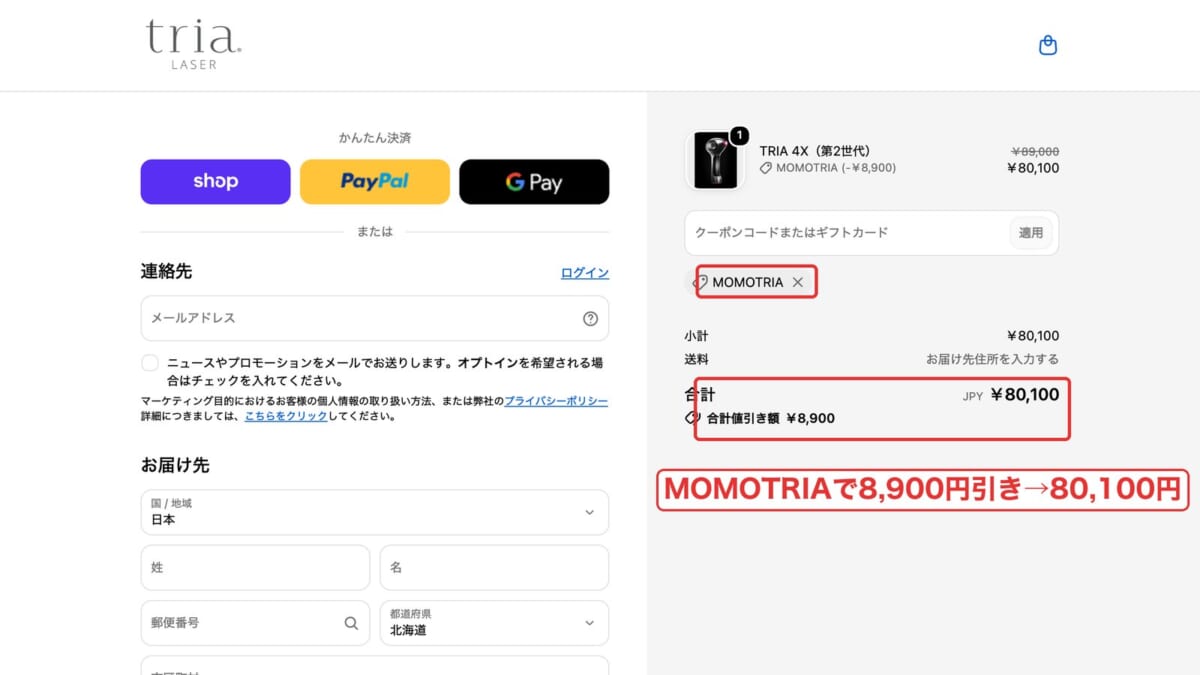This screenshot has width=1200, height=675.
Task: Click the かんたん決済 heading
Action: tap(375, 138)
